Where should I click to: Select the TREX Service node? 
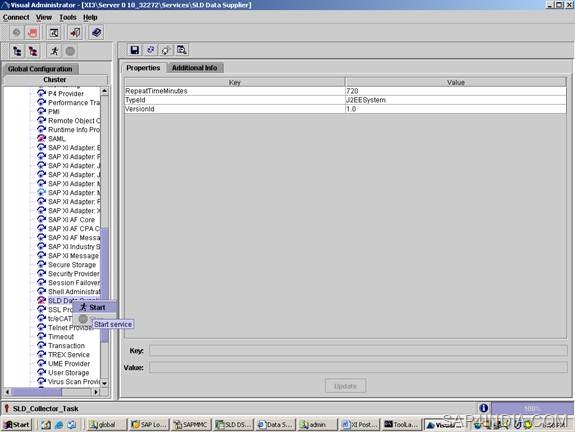pos(69,355)
